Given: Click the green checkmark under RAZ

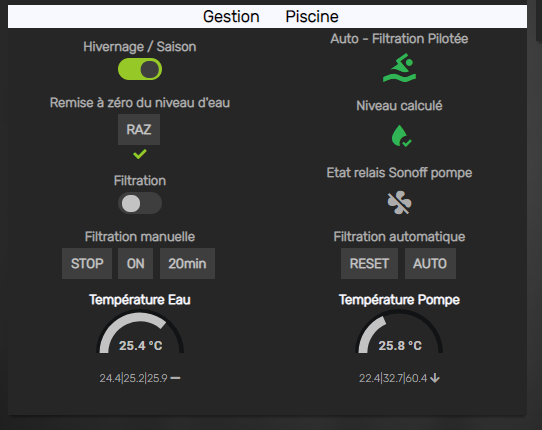Looking at the screenshot, I should click(140, 154).
